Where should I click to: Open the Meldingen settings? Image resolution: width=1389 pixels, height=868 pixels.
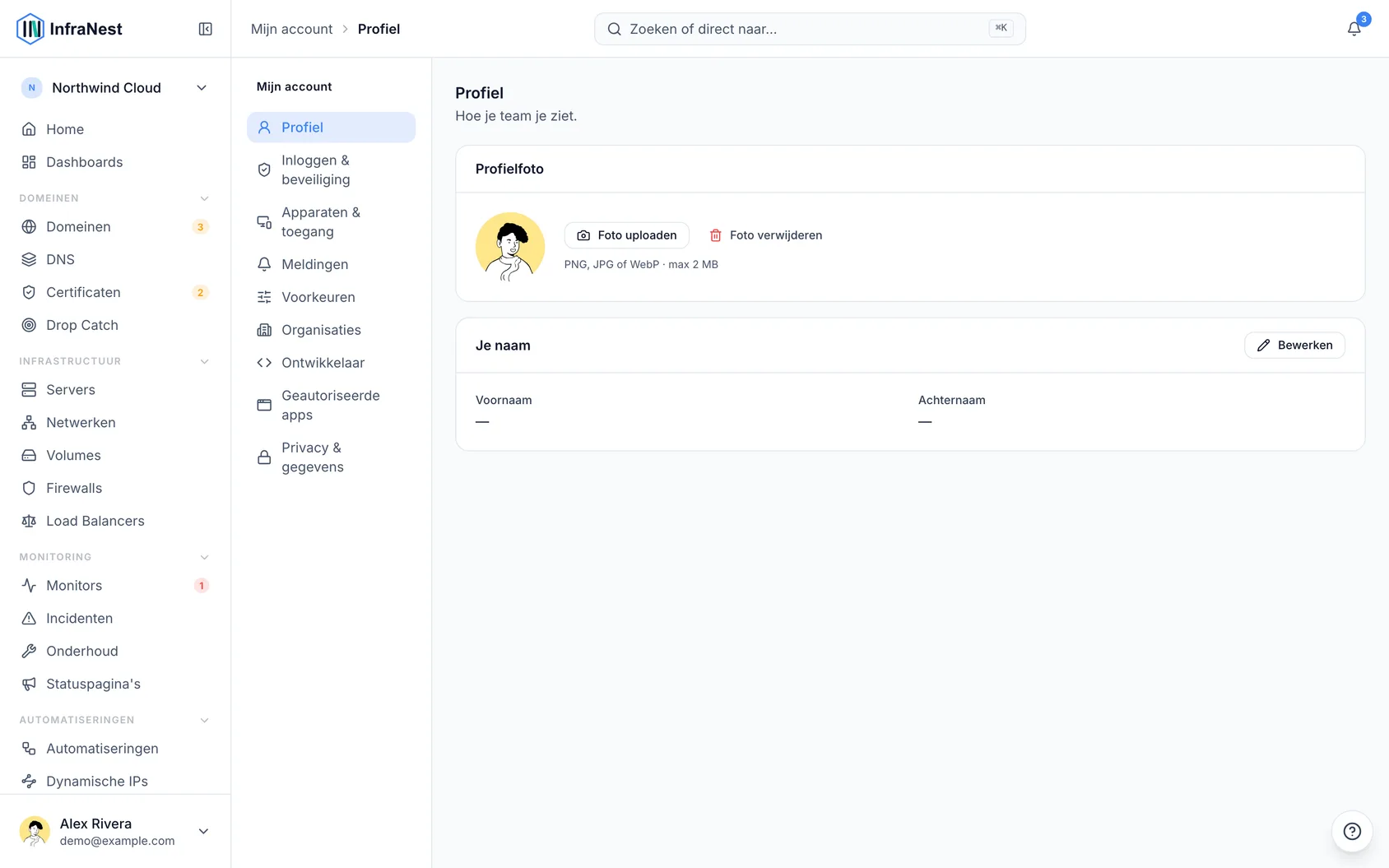(x=331, y=264)
